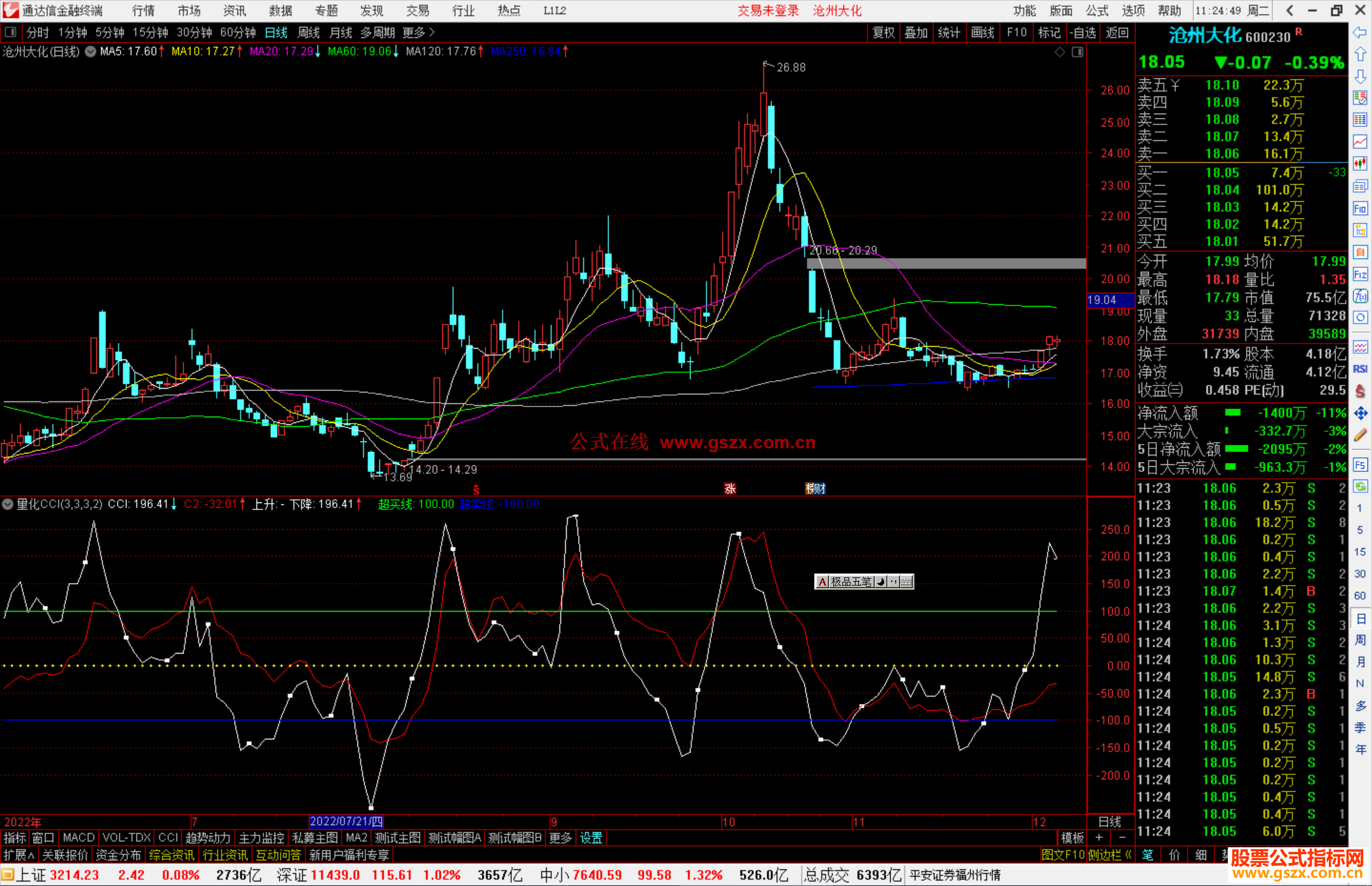Viewport: 1372px width, 886px height.
Task: Click the 2022/07/21 date marker on timeline
Action: point(346,821)
